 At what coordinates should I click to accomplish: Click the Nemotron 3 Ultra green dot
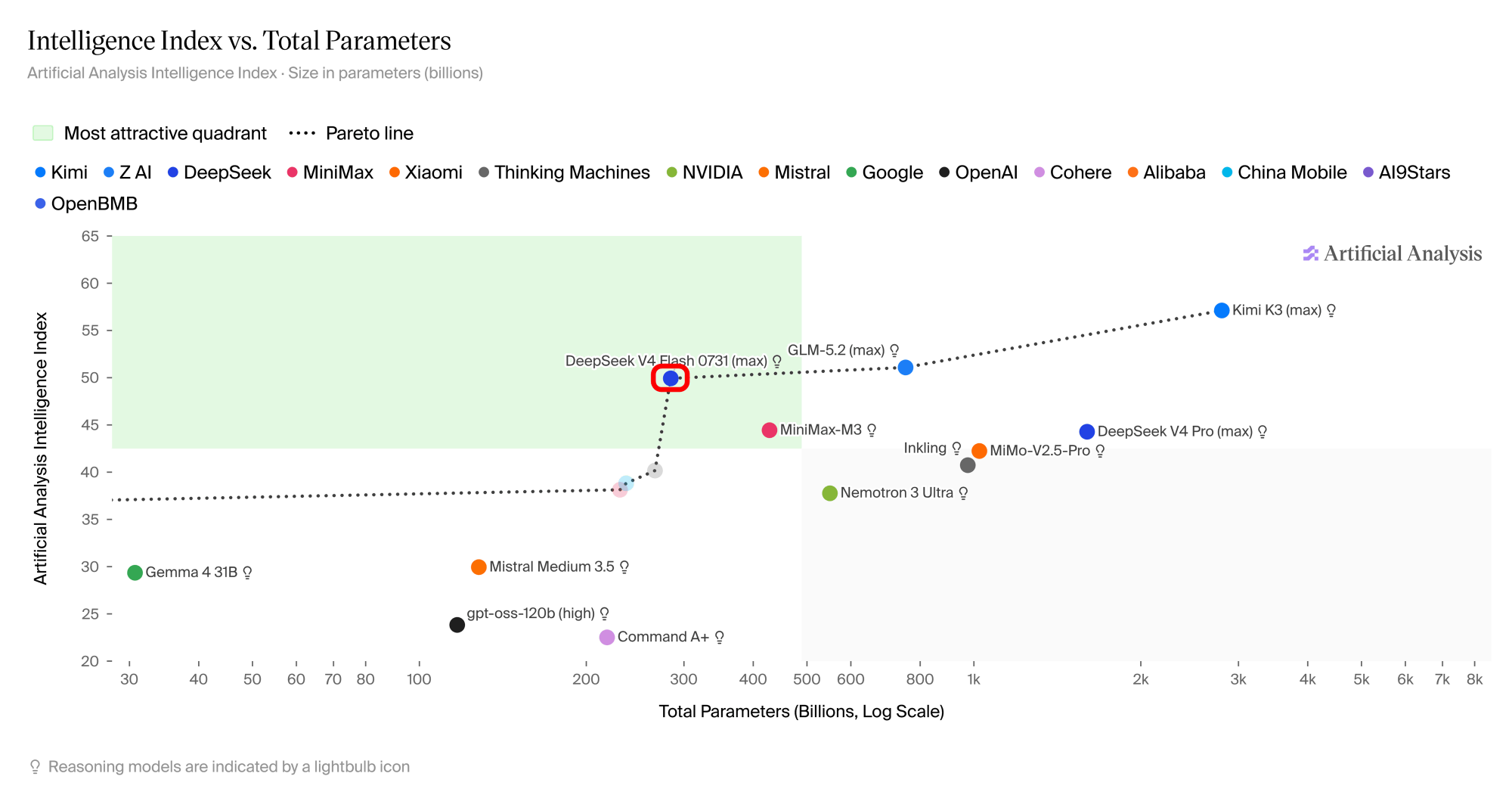point(829,493)
